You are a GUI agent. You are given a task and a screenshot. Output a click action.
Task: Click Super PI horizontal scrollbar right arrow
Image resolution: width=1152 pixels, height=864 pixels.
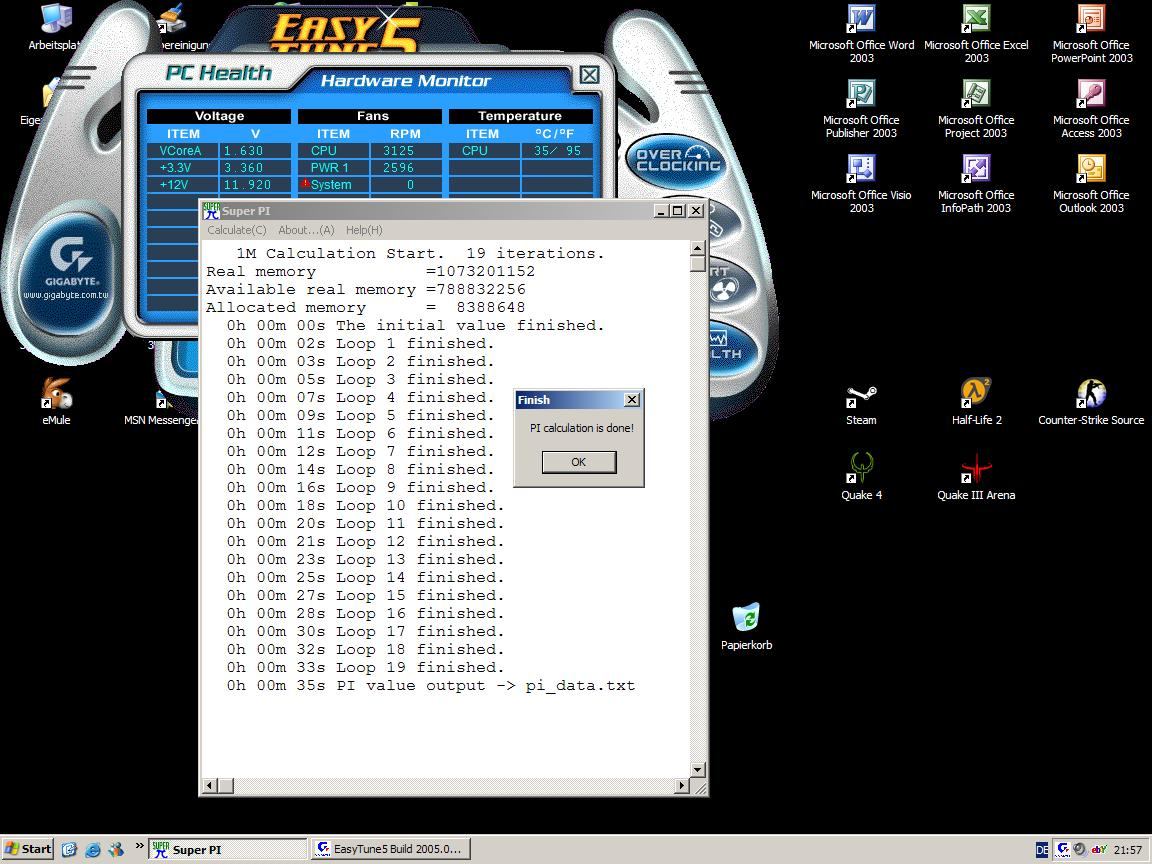coord(682,785)
